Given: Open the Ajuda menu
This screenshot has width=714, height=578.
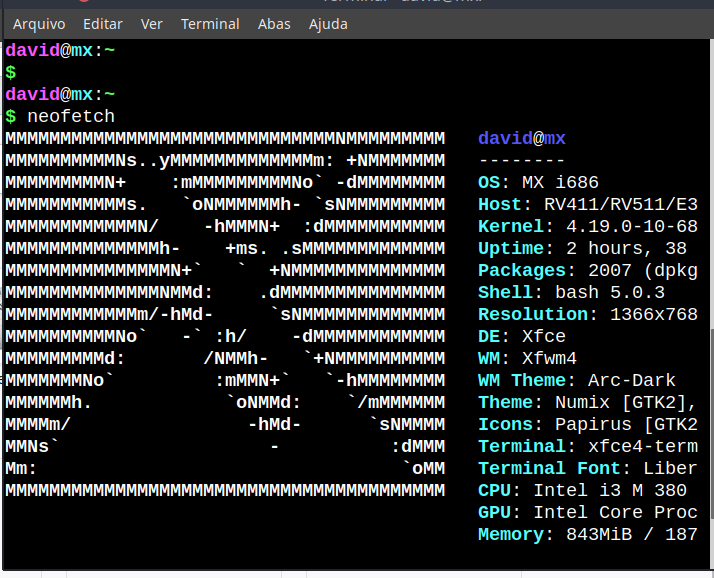Looking at the screenshot, I should tap(328, 24).
